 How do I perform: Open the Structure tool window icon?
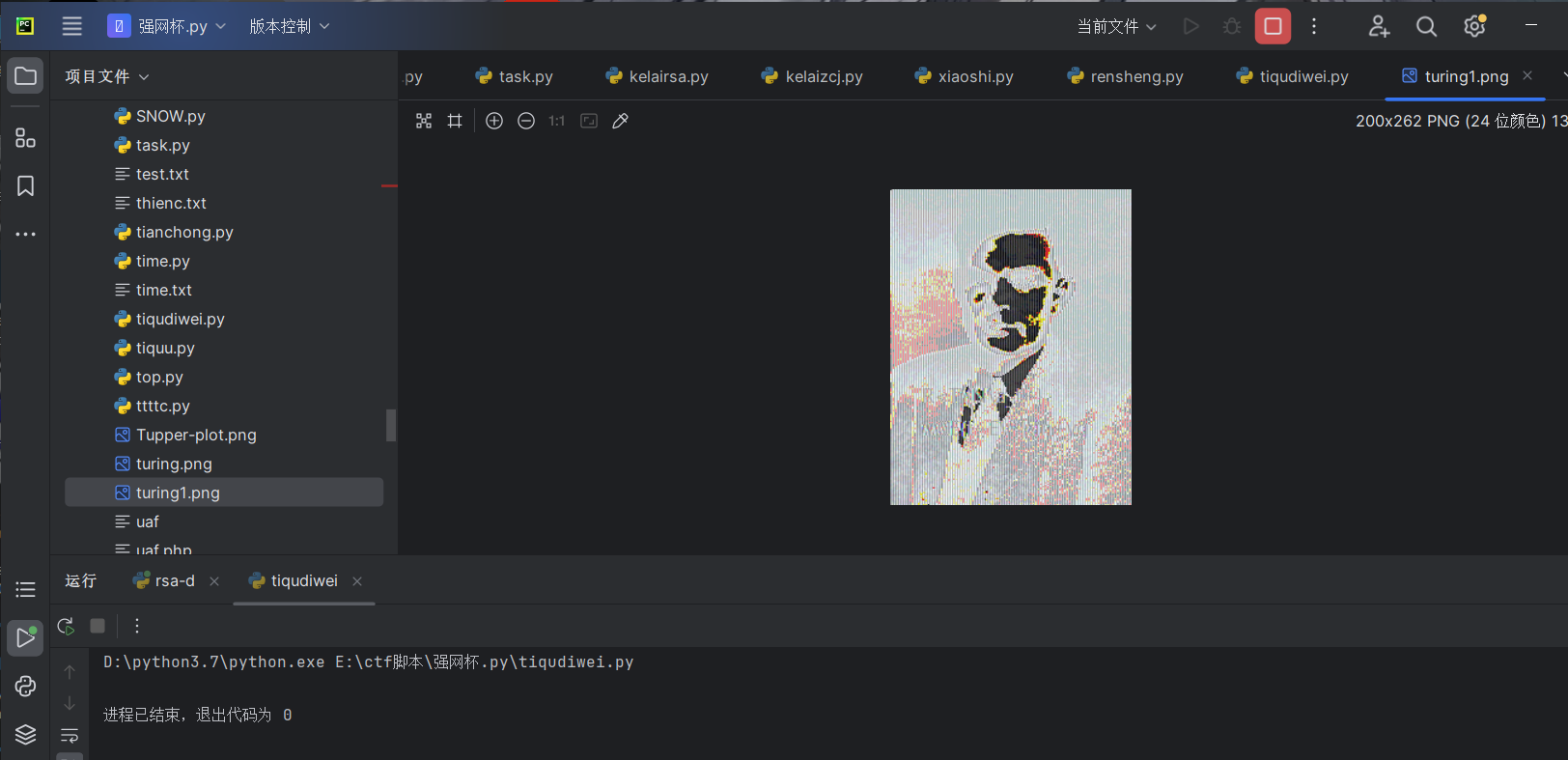click(x=25, y=138)
